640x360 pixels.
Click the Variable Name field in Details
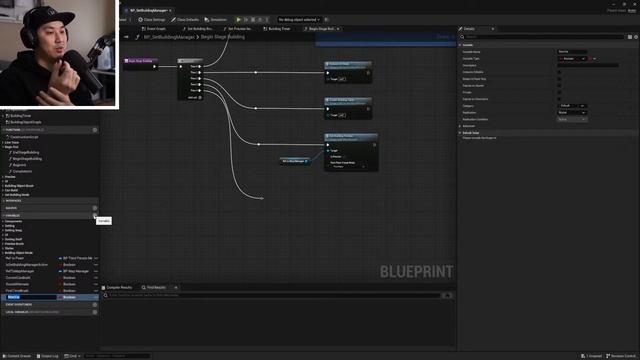click(x=572, y=52)
